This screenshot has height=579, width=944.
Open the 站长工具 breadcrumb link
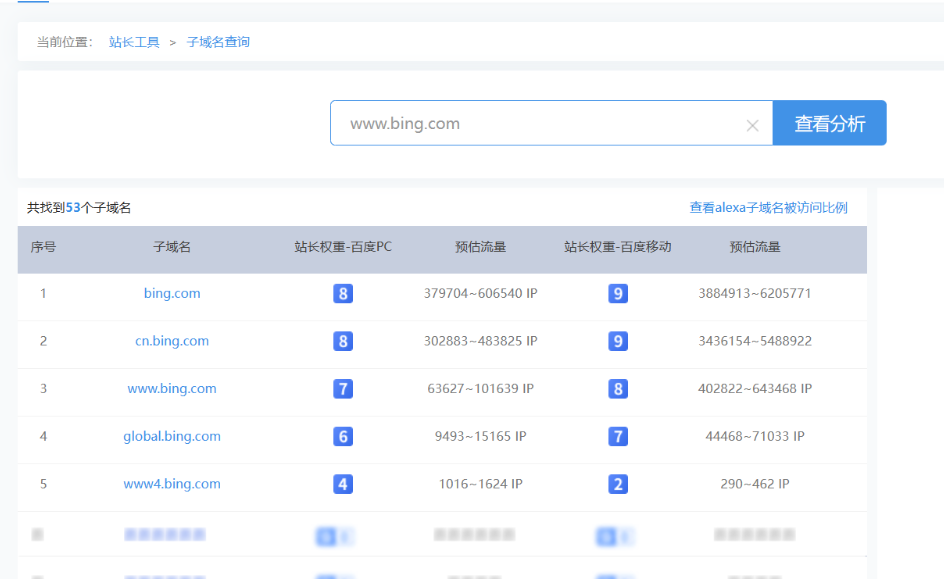click(134, 42)
